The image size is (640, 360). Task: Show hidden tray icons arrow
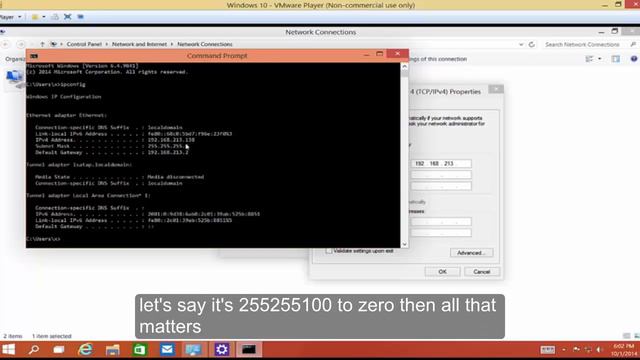pyautogui.click(x=564, y=350)
